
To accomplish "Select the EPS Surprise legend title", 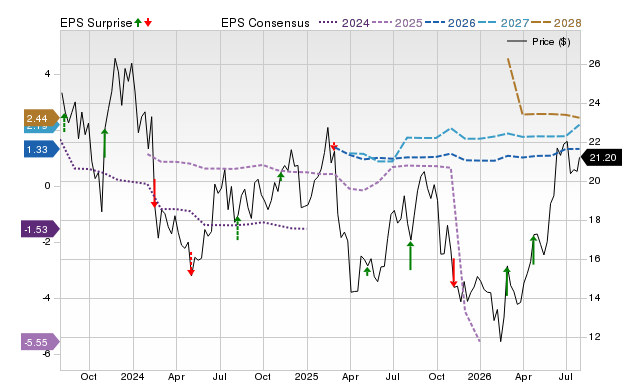I will click(x=96, y=23).
